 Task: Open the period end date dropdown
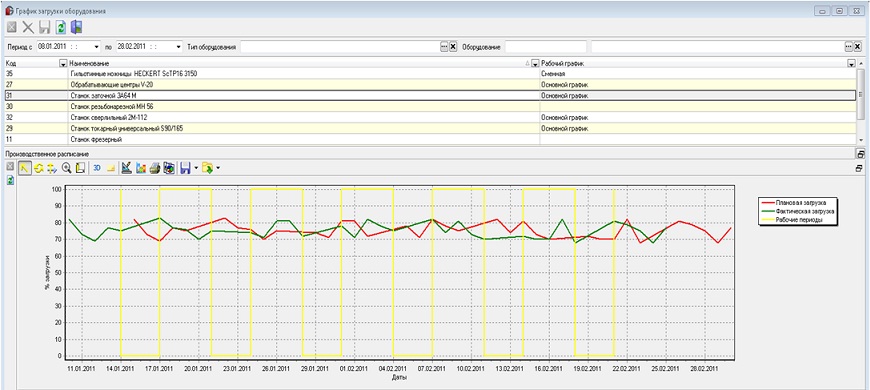click(178, 47)
